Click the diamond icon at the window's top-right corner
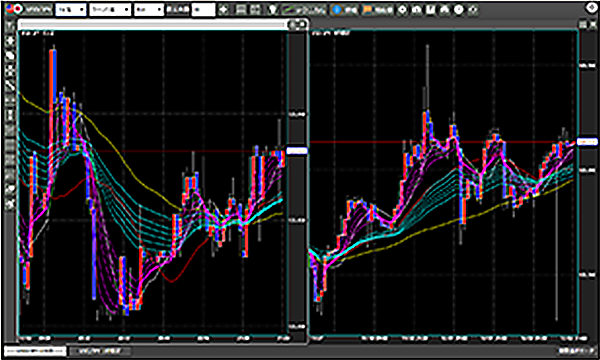The image size is (600, 360). point(592,7)
